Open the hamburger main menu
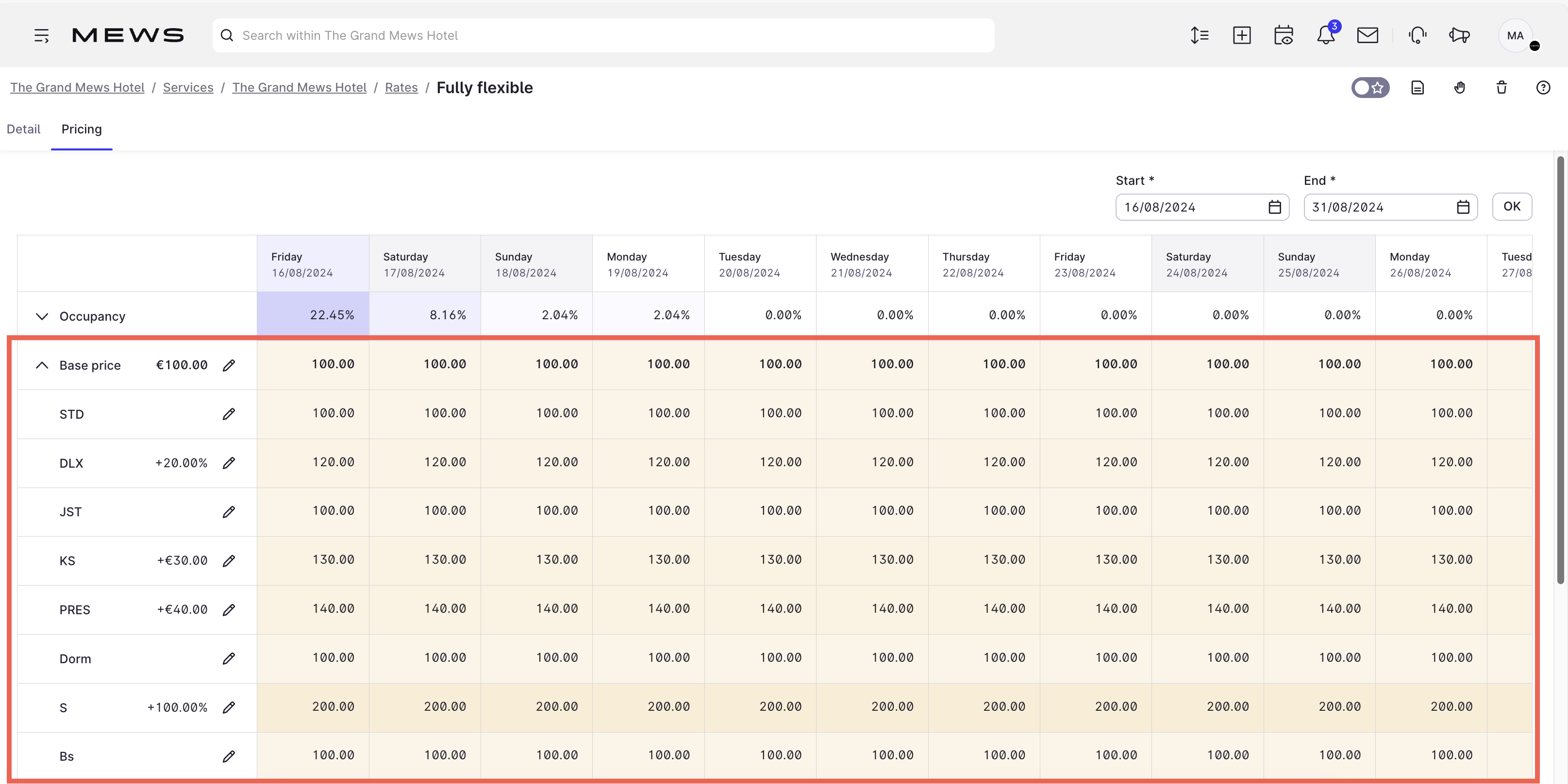 click(41, 35)
